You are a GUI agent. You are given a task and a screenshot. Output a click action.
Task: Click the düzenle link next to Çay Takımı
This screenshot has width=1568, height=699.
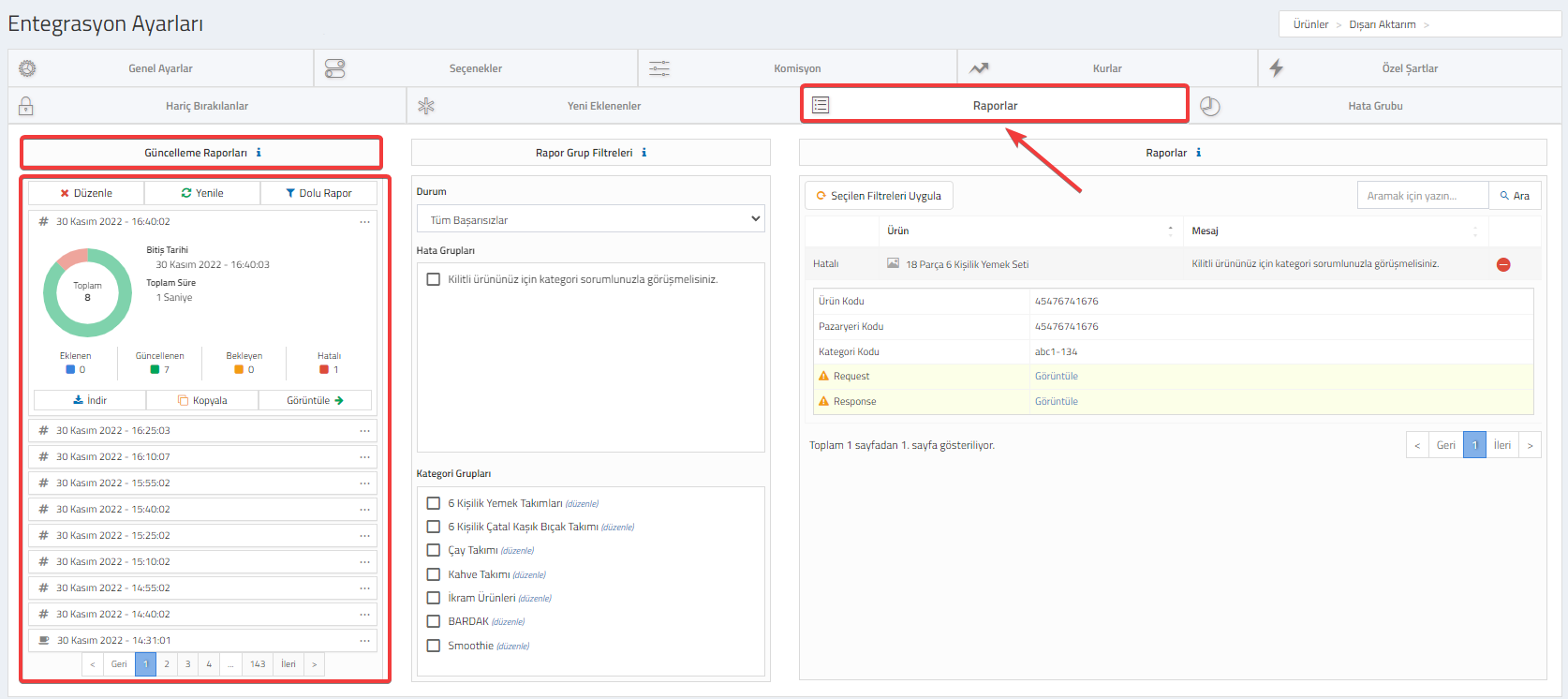tap(517, 551)
